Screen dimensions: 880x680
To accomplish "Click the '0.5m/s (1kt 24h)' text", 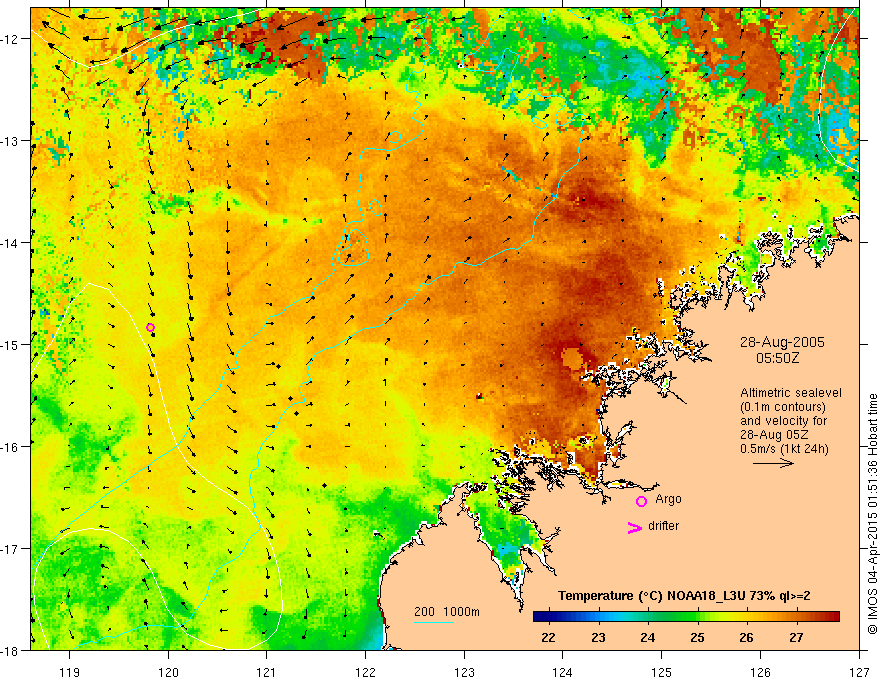I will [x=784, y=449].
